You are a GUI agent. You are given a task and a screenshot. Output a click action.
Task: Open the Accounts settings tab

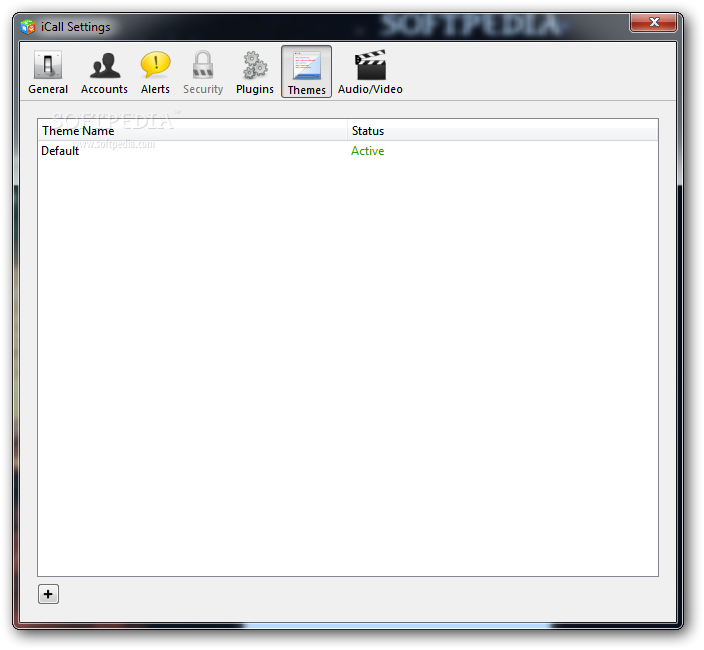[104, 72]
